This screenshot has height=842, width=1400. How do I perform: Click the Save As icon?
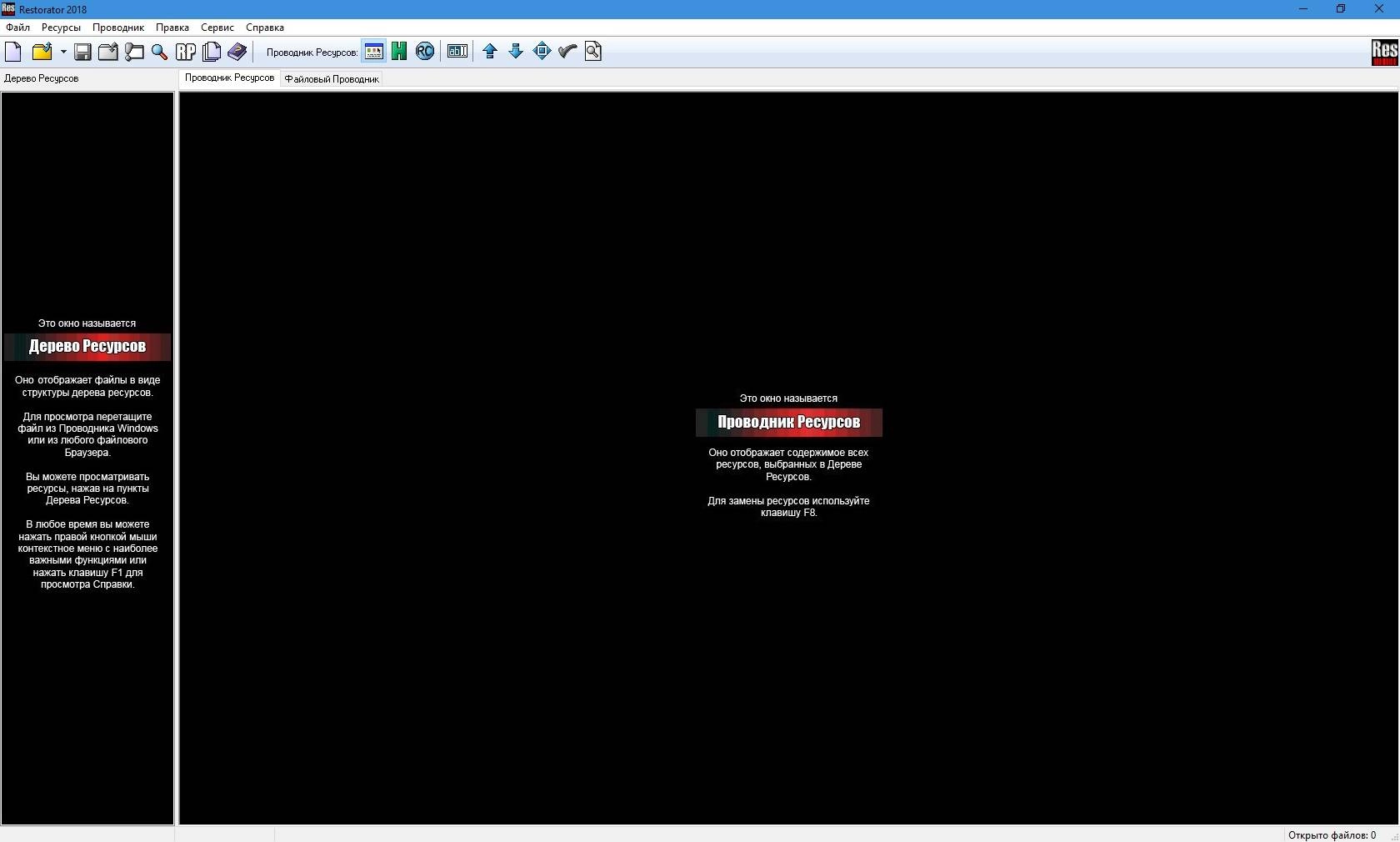tap(108, 52)
